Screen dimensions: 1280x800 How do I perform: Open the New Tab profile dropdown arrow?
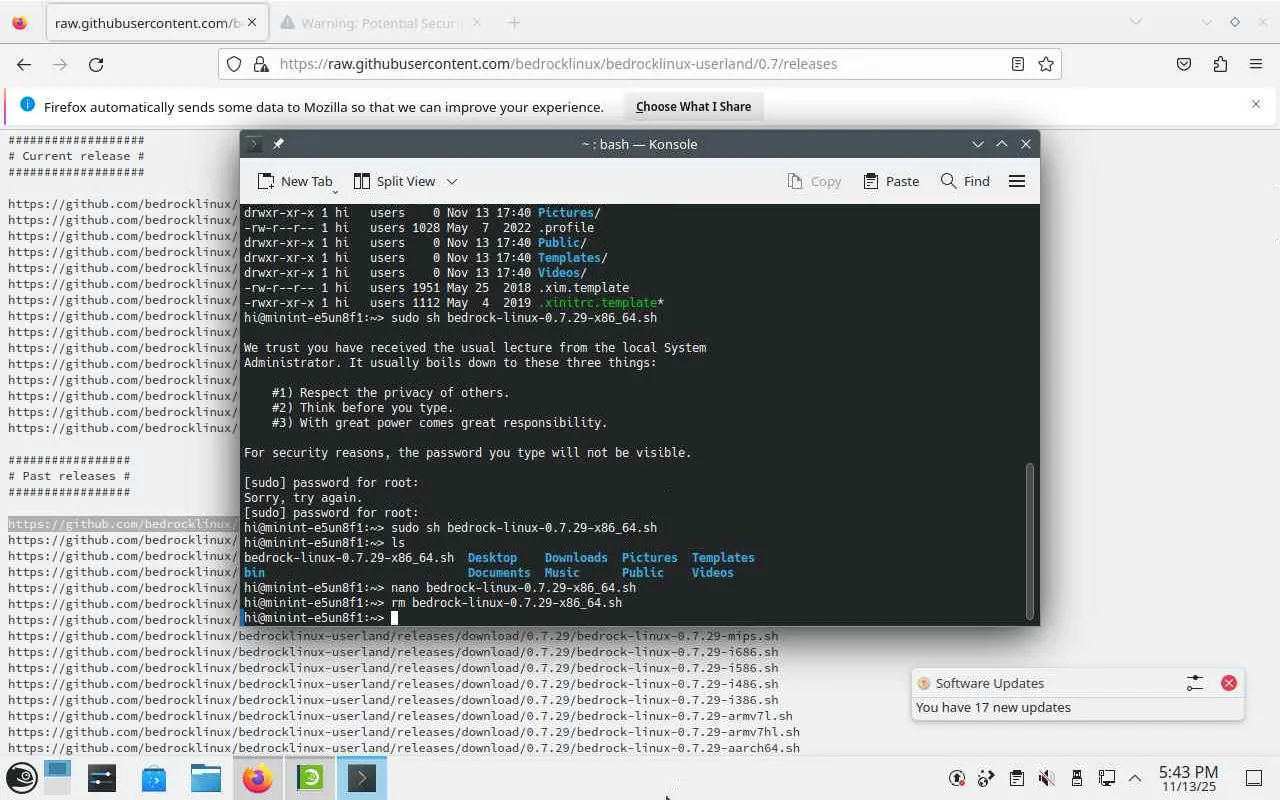pos(335,190)
